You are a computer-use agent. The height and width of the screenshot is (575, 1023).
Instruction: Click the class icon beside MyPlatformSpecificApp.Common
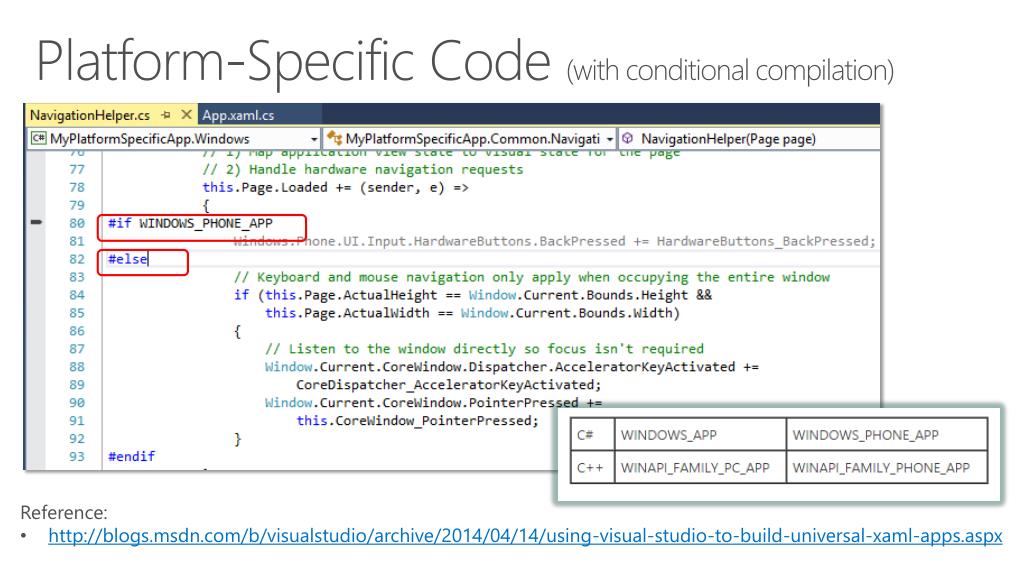click(334, 138)
